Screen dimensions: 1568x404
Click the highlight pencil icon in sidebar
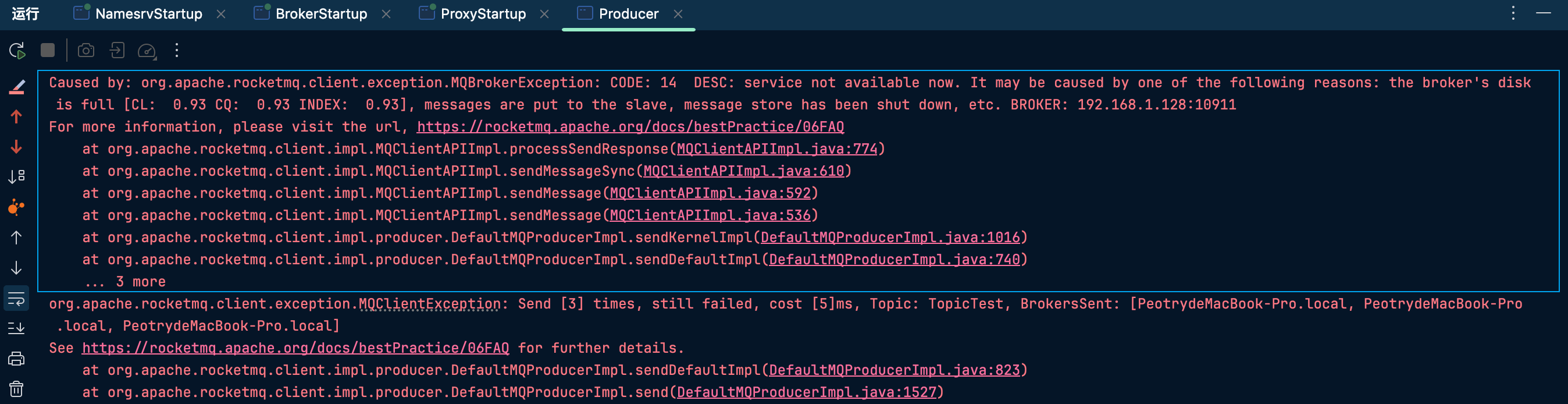(16, 87)
